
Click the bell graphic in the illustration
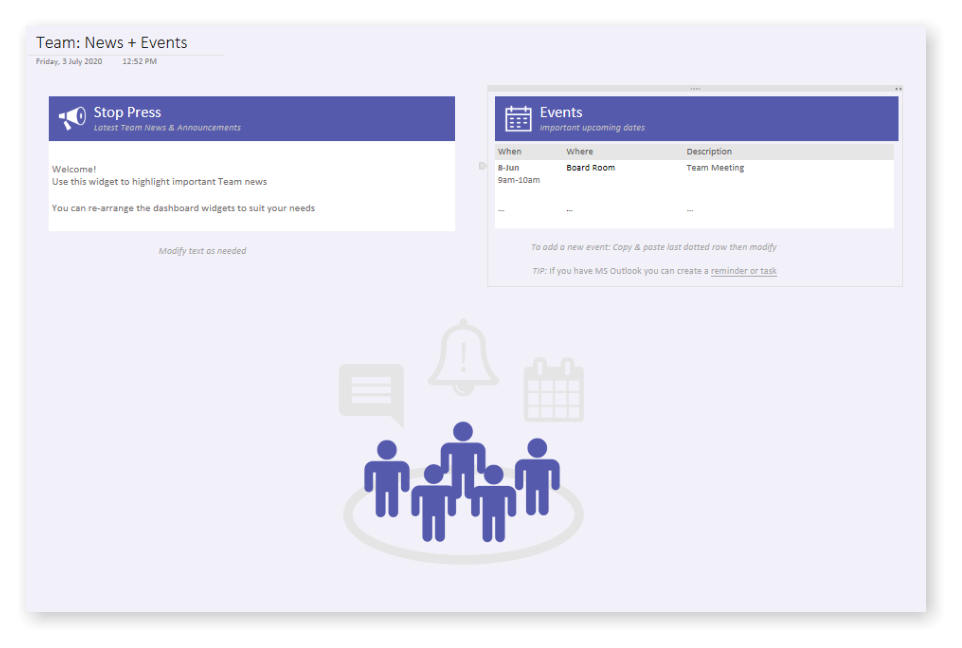pyautogui.click(x=463, y=357)
